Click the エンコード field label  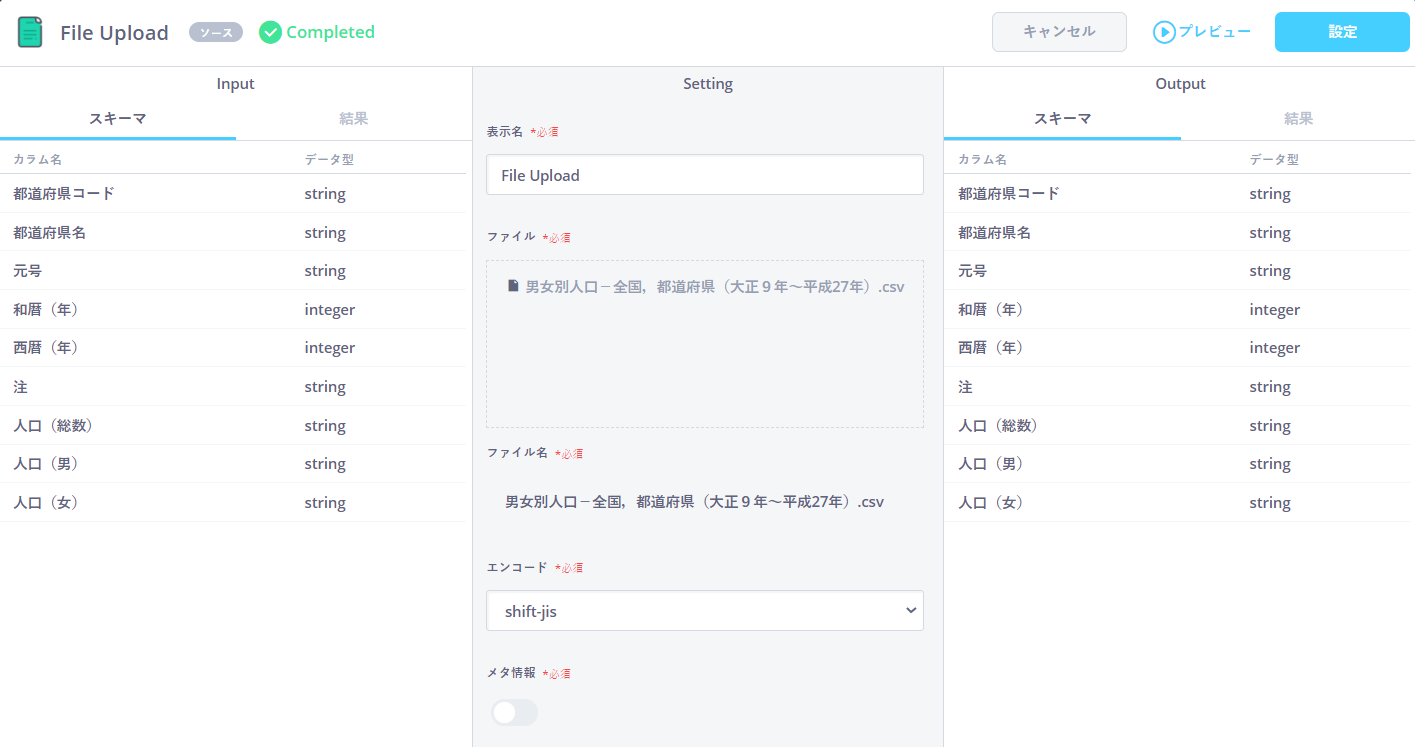[x=517, y=567]
